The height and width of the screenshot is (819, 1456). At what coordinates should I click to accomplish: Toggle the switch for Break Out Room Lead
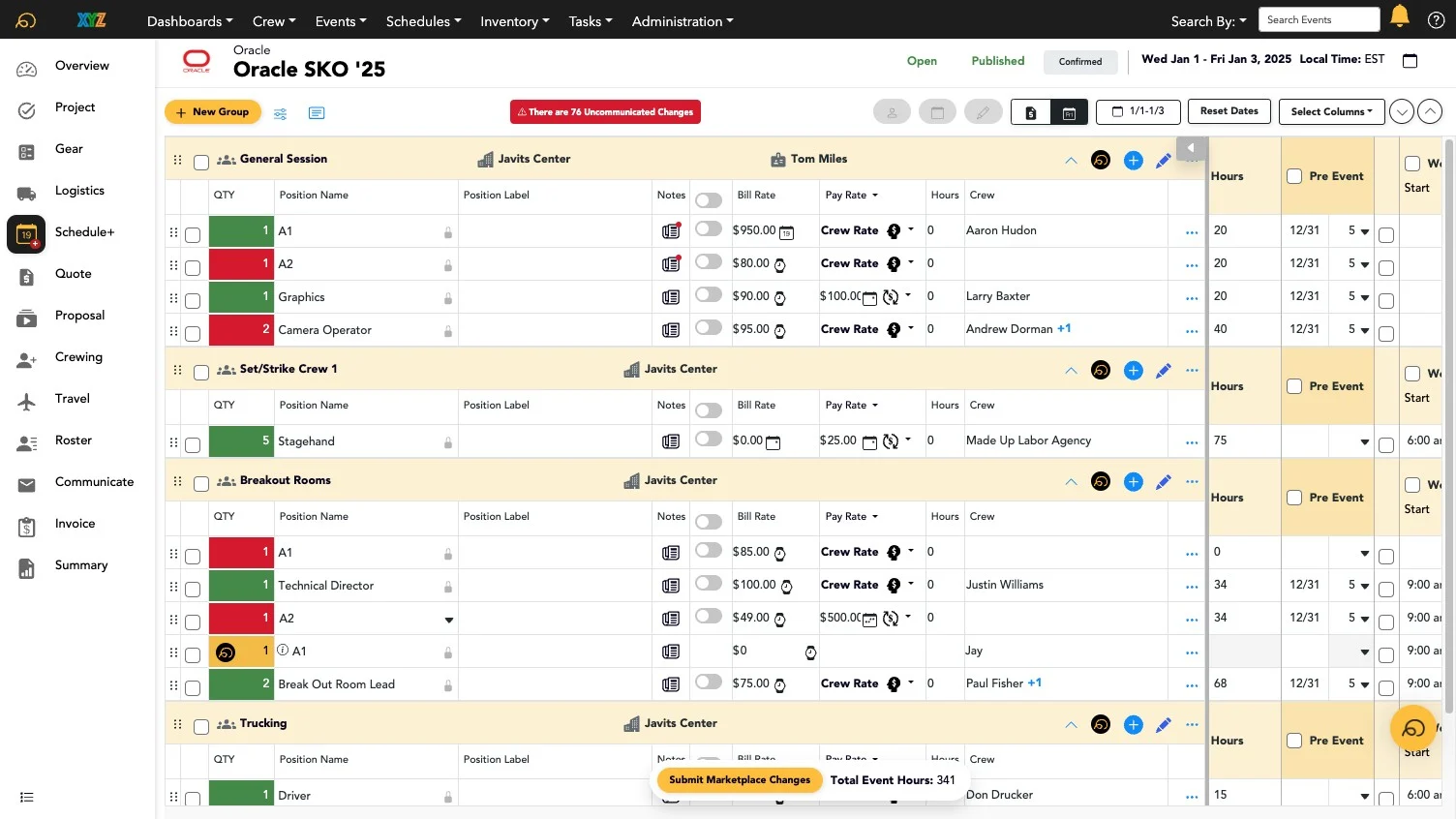pos(709,682)
